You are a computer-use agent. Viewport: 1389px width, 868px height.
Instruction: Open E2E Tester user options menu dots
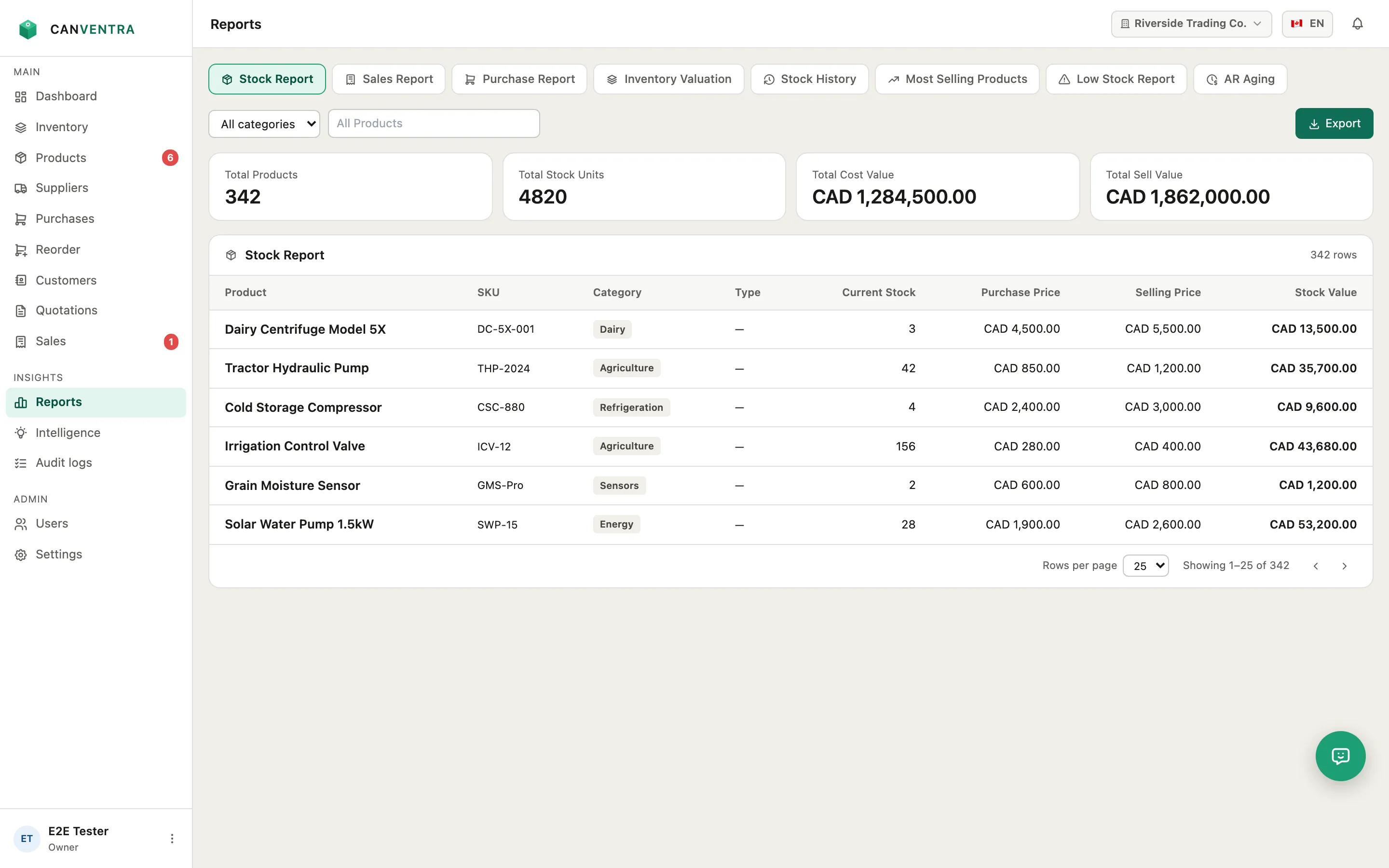(172, 838)
